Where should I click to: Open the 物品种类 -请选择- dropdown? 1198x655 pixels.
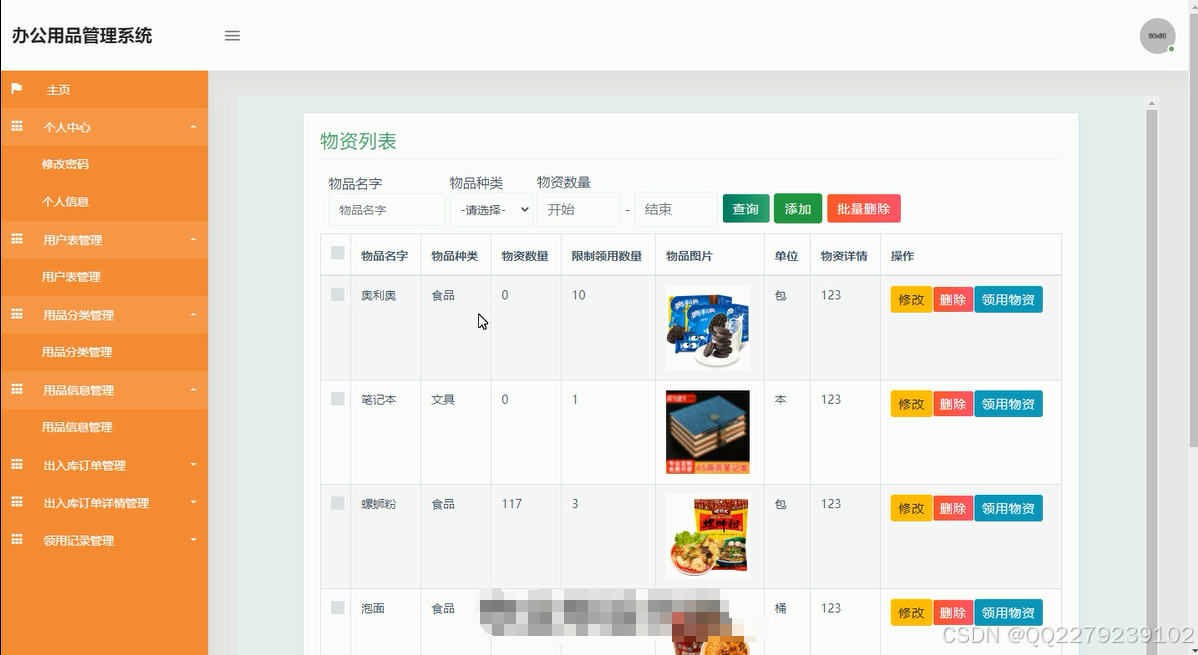click(x=491, y=209)
